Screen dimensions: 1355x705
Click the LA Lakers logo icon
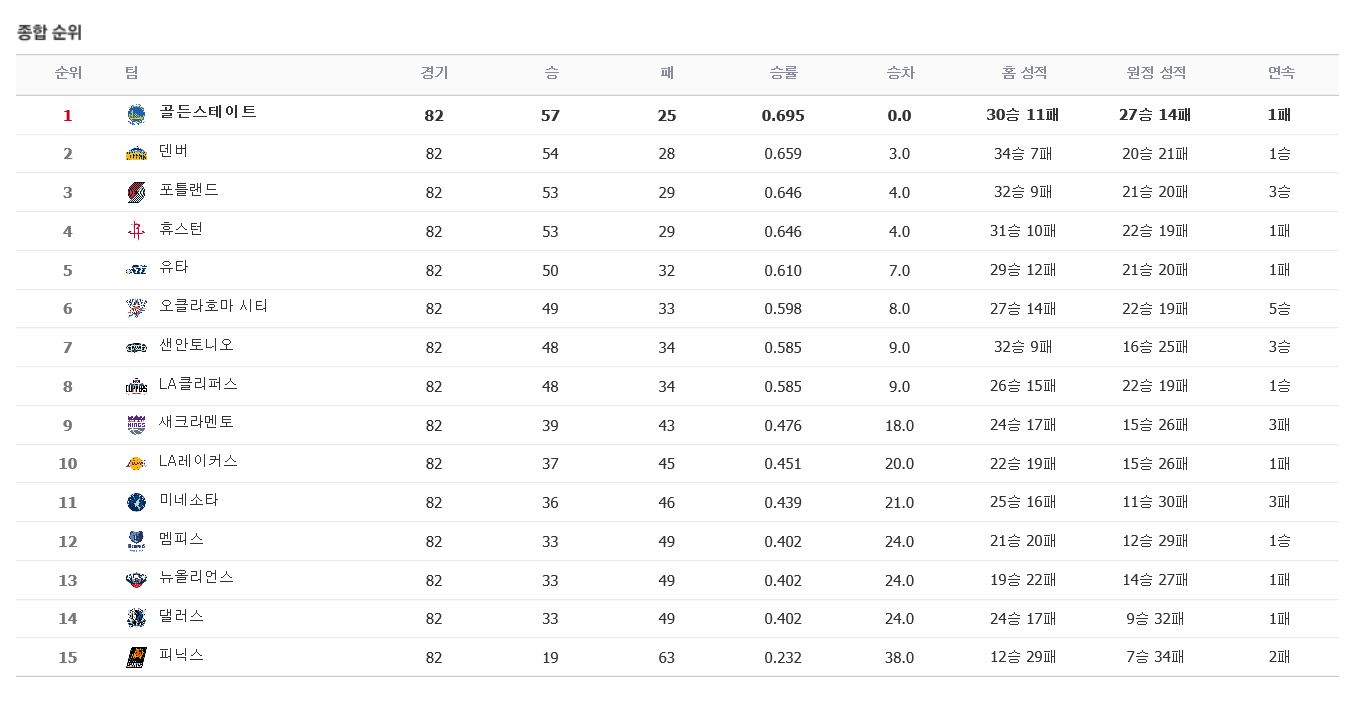click(x=136, y=464)
